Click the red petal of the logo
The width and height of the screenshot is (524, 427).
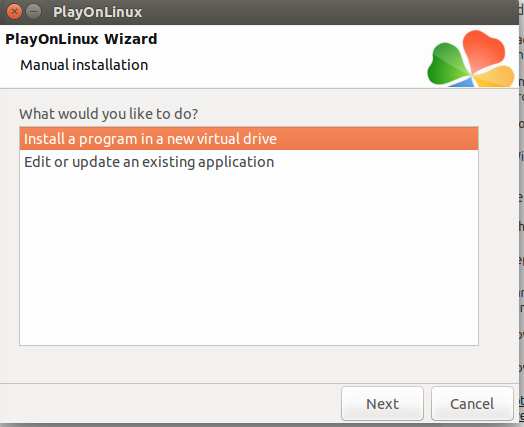(x=484, y=49)
